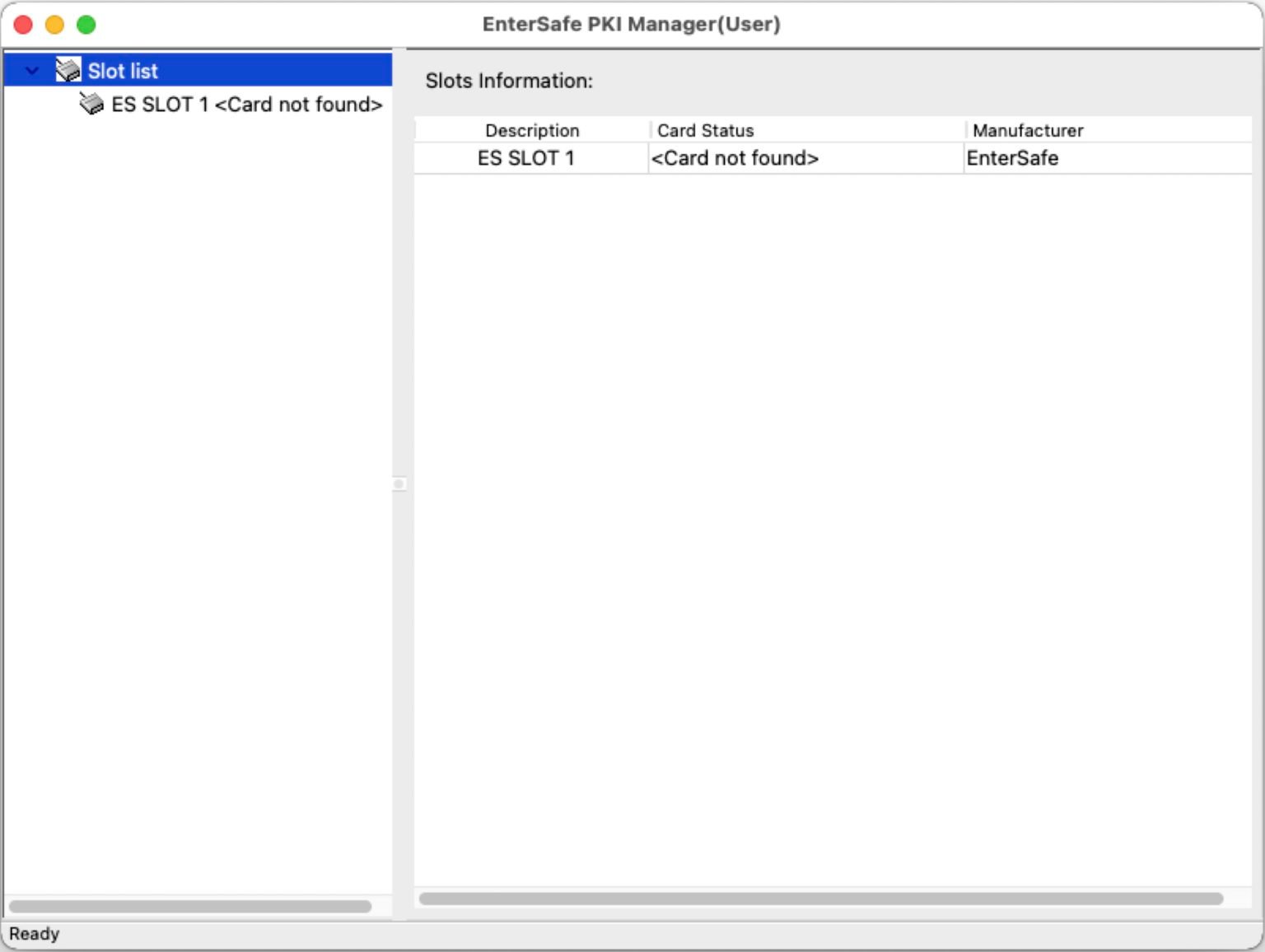Minimize the window with yellow button
Viewport: 1265px width, 952px height.
[54, 25]
